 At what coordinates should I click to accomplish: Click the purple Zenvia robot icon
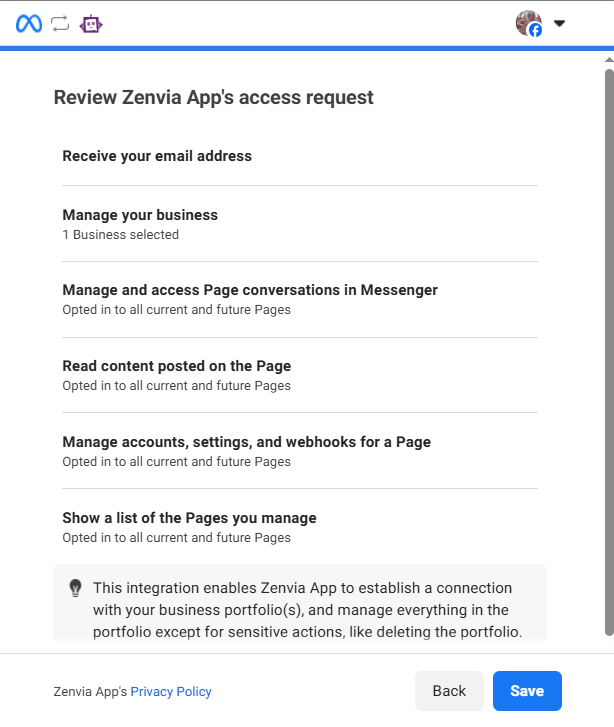[x=91, y=24]
